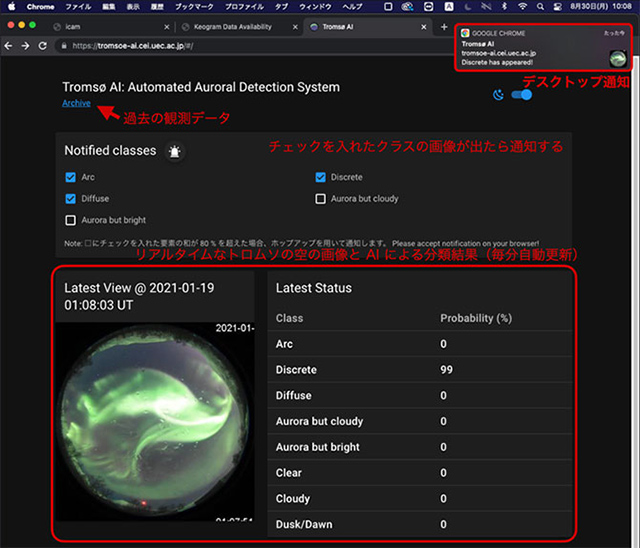Click the URL address bar
The height and width of the screenshot is (548, 640).
click(x=250, y=45)
